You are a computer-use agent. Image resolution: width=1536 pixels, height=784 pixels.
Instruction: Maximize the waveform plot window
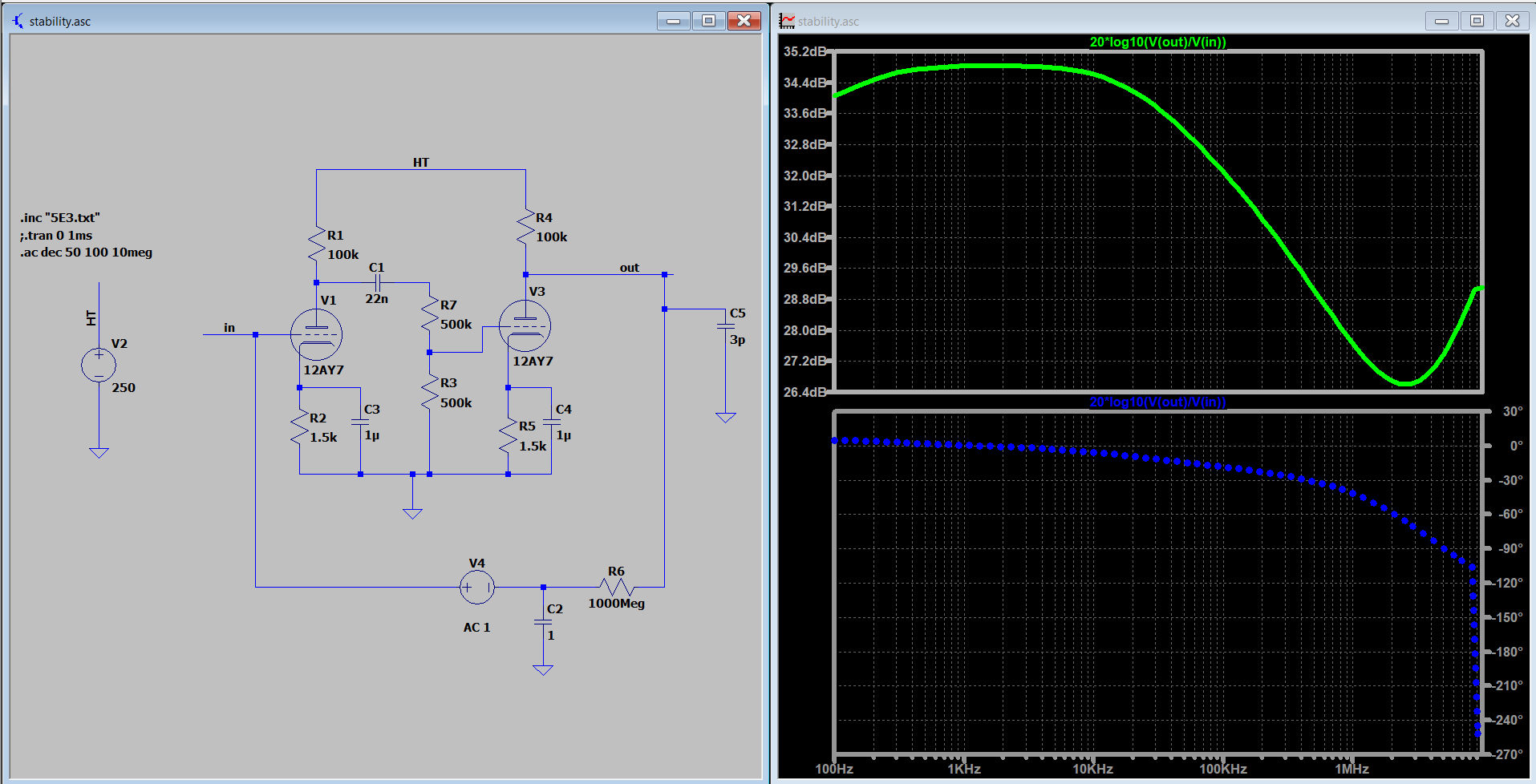[1477, 21]
